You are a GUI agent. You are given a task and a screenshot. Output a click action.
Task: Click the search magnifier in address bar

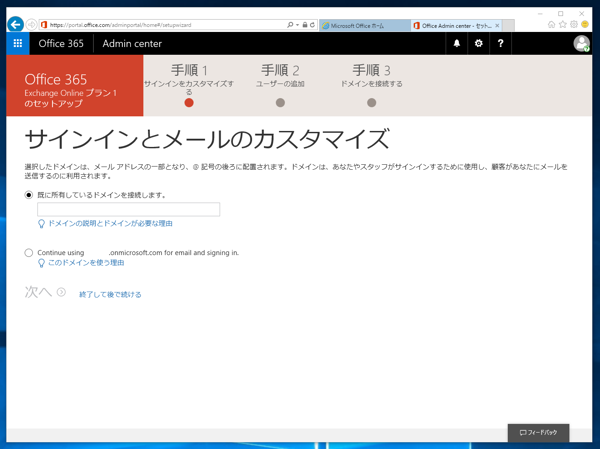pos(290,25)
